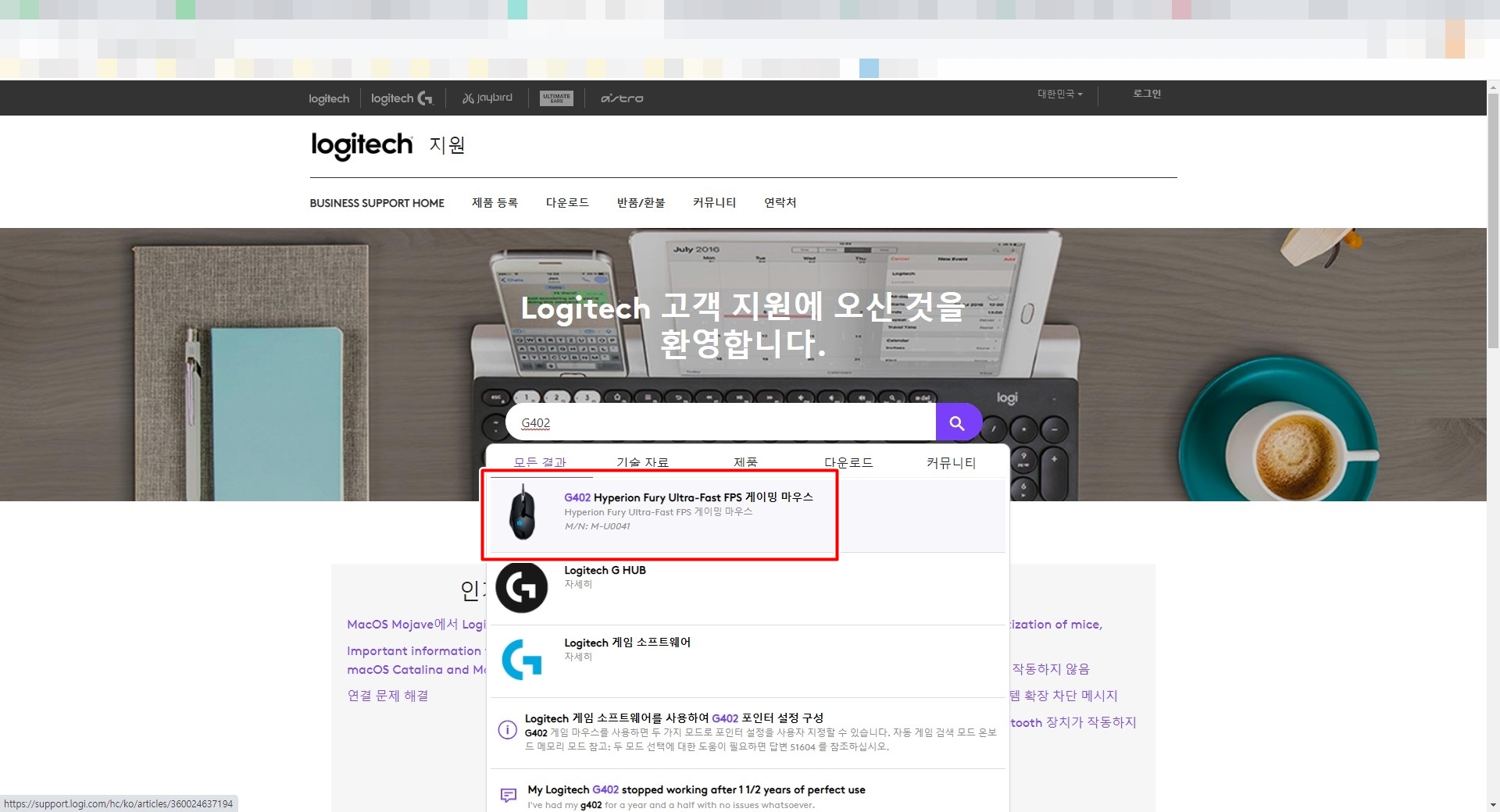This screenshot has width=1500, height=812.
Task: Click the scrollbar down arrow
Action: [x=1493, y=805]
